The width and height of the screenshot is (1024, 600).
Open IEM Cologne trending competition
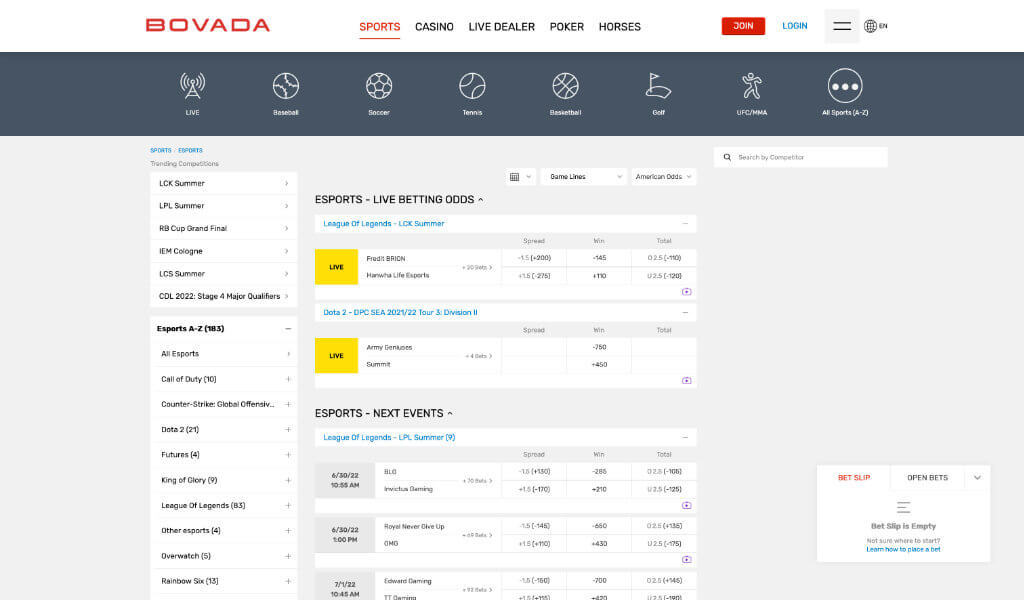tap(223, 251)
